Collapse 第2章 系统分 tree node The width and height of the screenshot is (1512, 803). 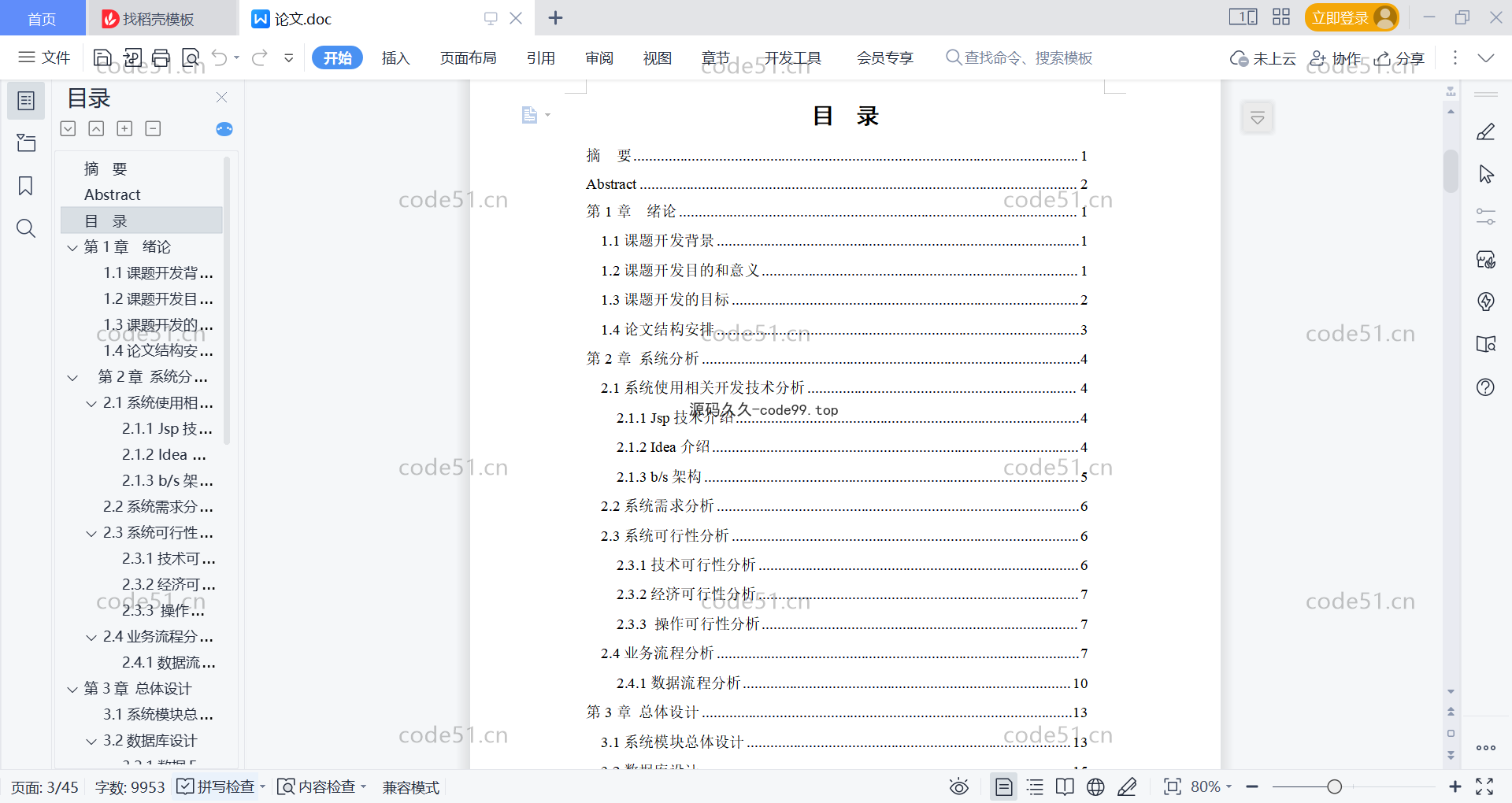coord(72,377)
